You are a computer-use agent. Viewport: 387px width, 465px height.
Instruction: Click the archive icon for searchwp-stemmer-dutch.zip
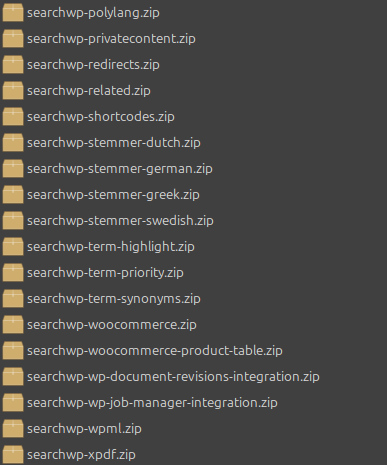coord(13,143)
